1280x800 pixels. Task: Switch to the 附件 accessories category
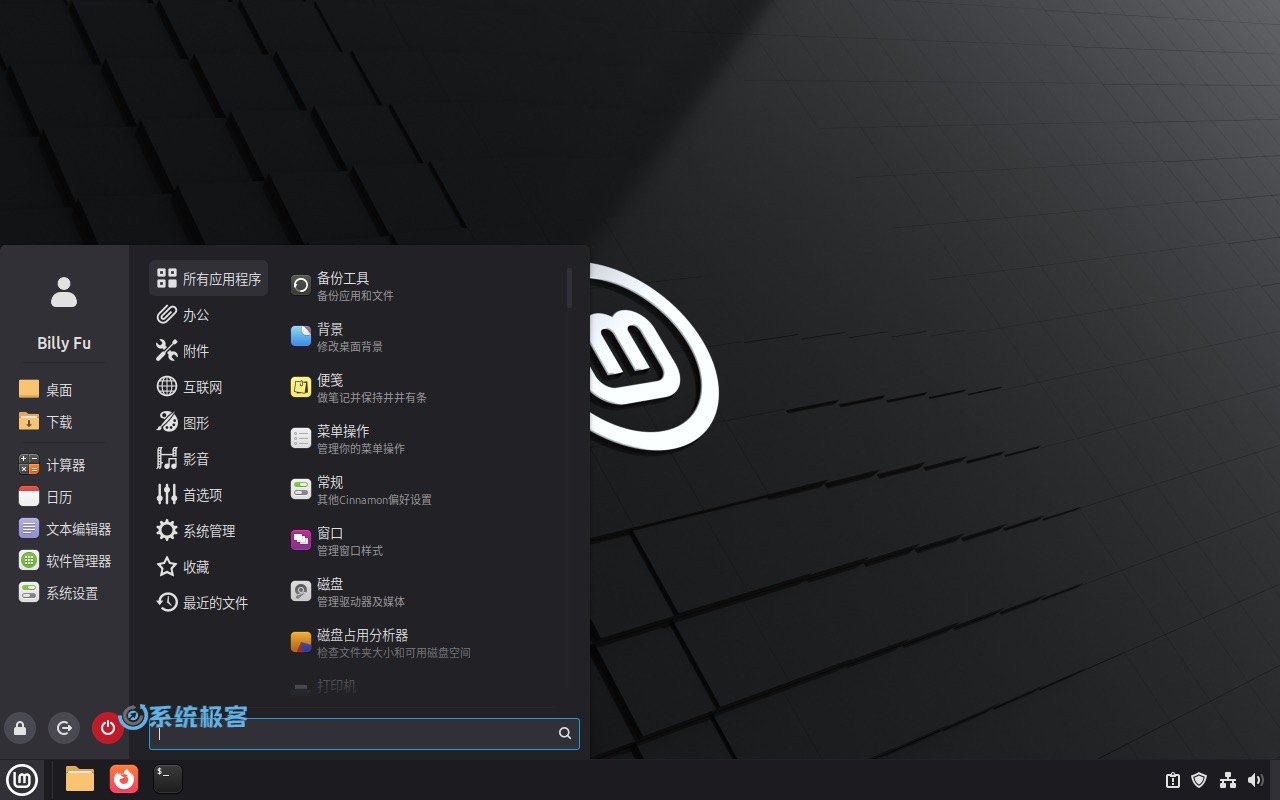coord(196,350)
